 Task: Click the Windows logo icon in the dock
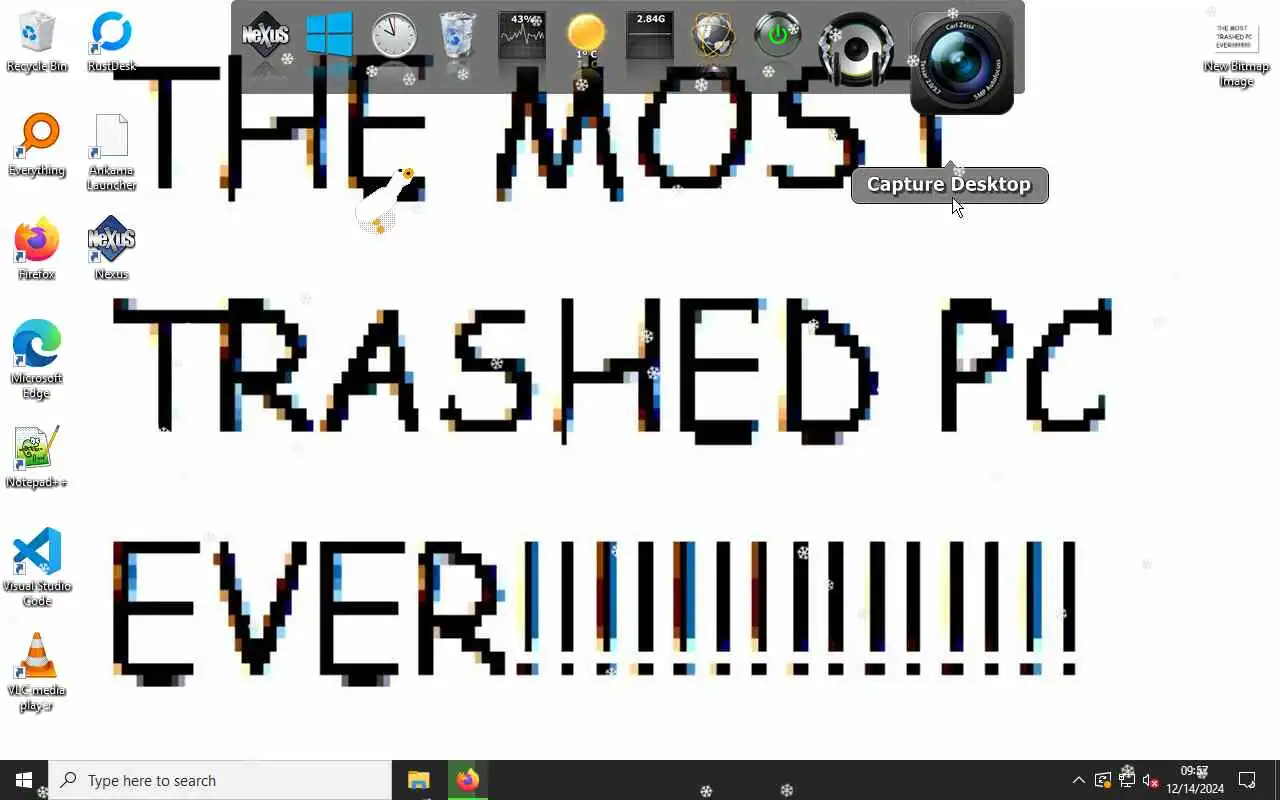(x=329, y=37)
